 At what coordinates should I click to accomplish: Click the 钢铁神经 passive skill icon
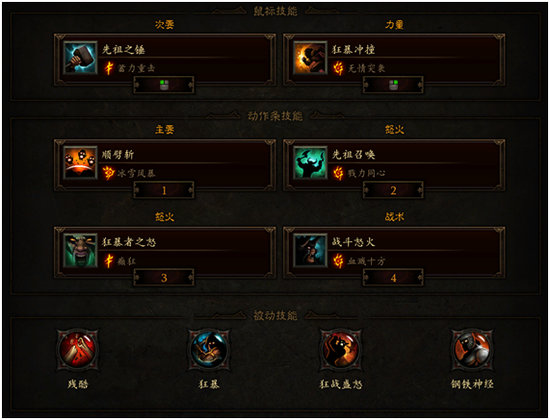point(472,349)
